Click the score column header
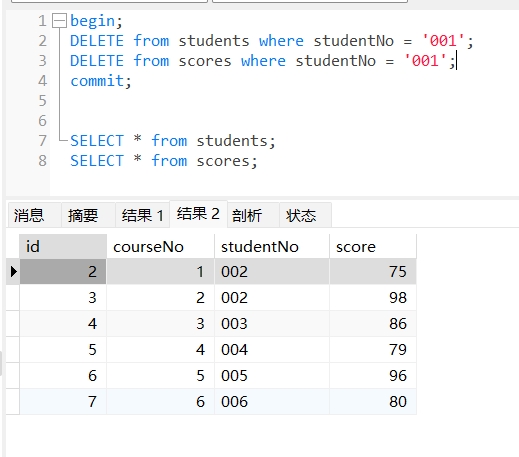The width and height of the screenshot is (519, 457). 373,247
